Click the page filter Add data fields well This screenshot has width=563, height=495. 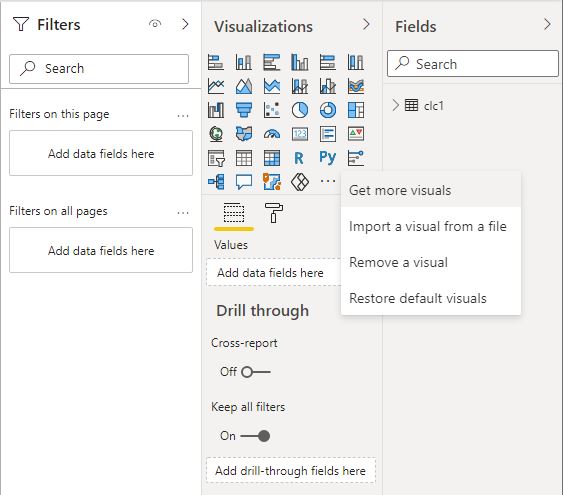[x=101, y=153]
